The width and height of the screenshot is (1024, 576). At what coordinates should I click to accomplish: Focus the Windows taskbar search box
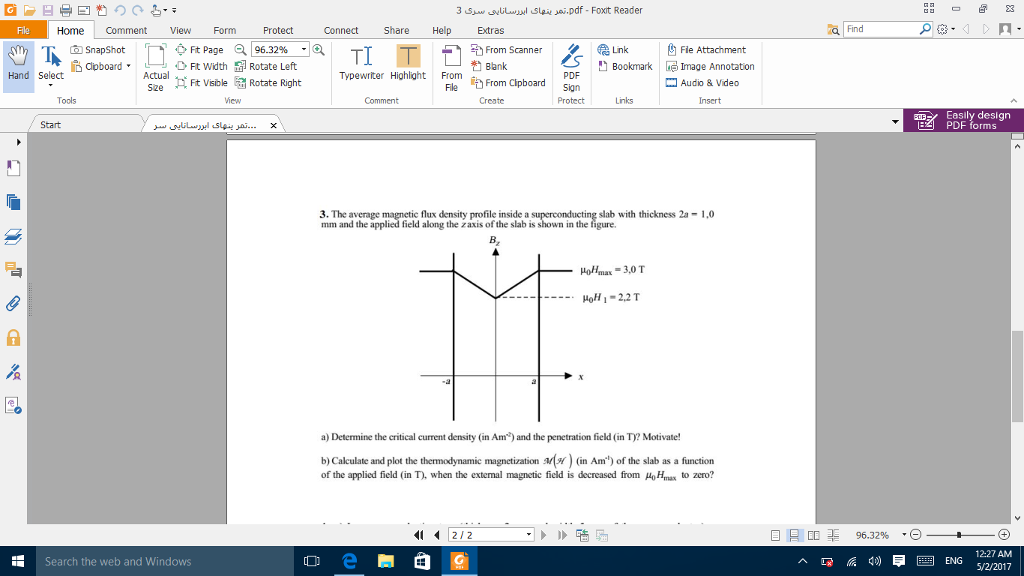[165, 562]
